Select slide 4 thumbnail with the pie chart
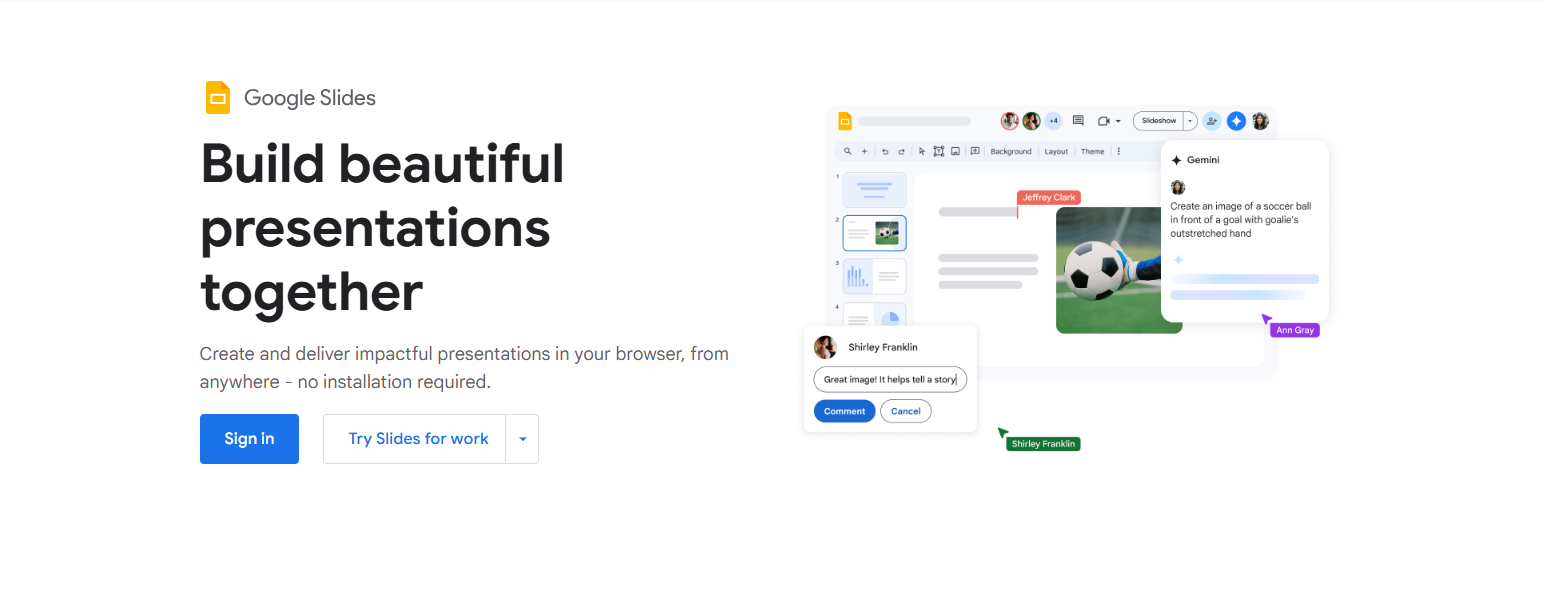 (875, 315)
